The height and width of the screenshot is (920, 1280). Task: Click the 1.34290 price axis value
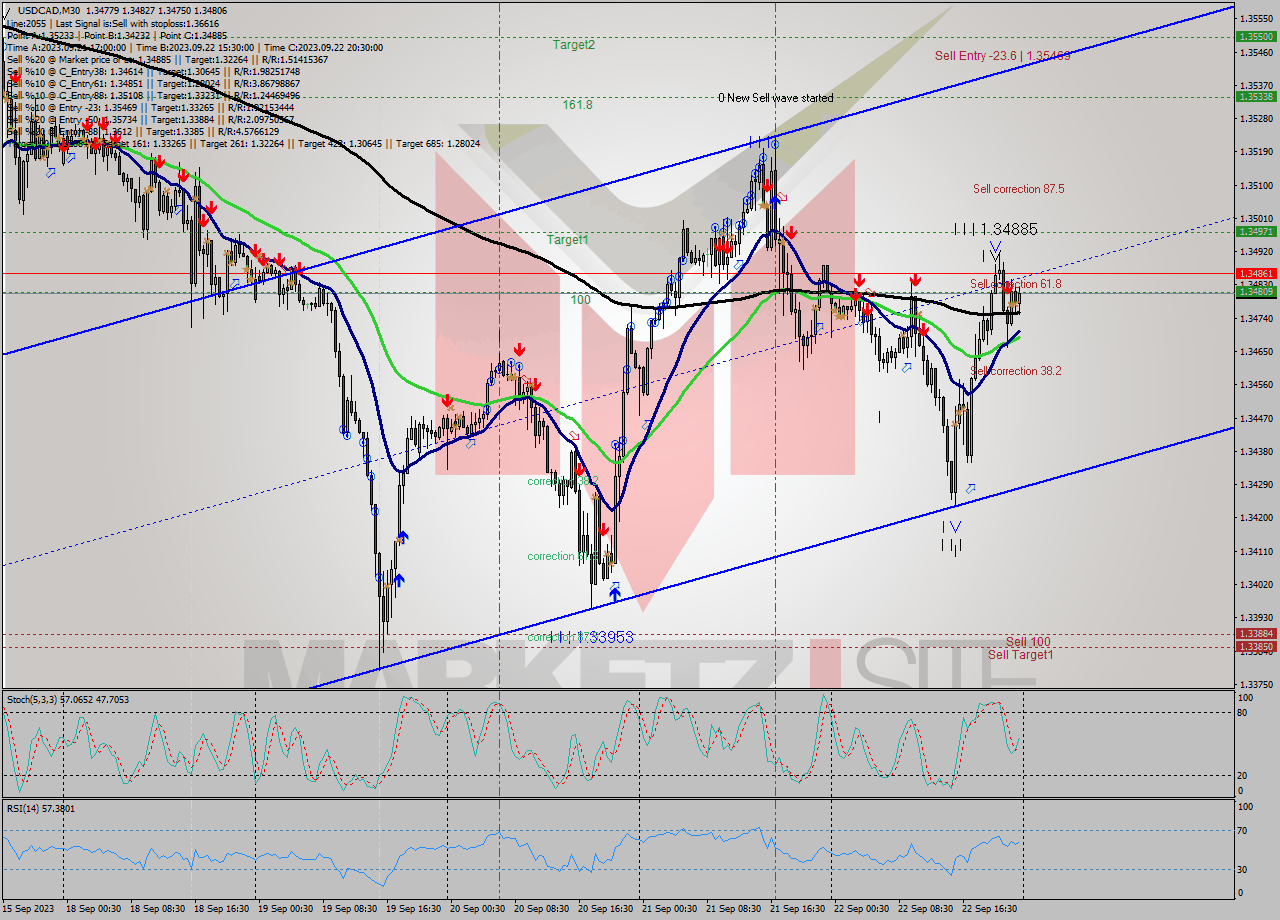point(1256,485)
